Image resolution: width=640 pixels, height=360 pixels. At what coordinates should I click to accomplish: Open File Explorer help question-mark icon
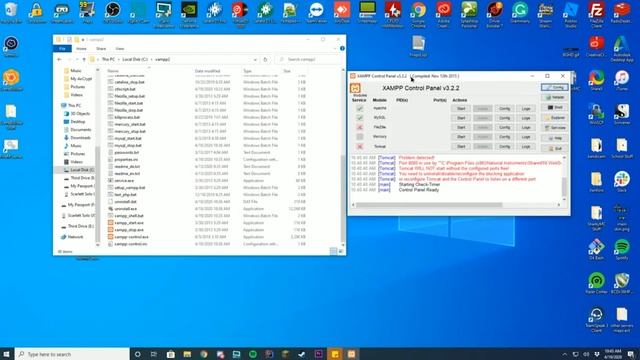click(342, 49)
